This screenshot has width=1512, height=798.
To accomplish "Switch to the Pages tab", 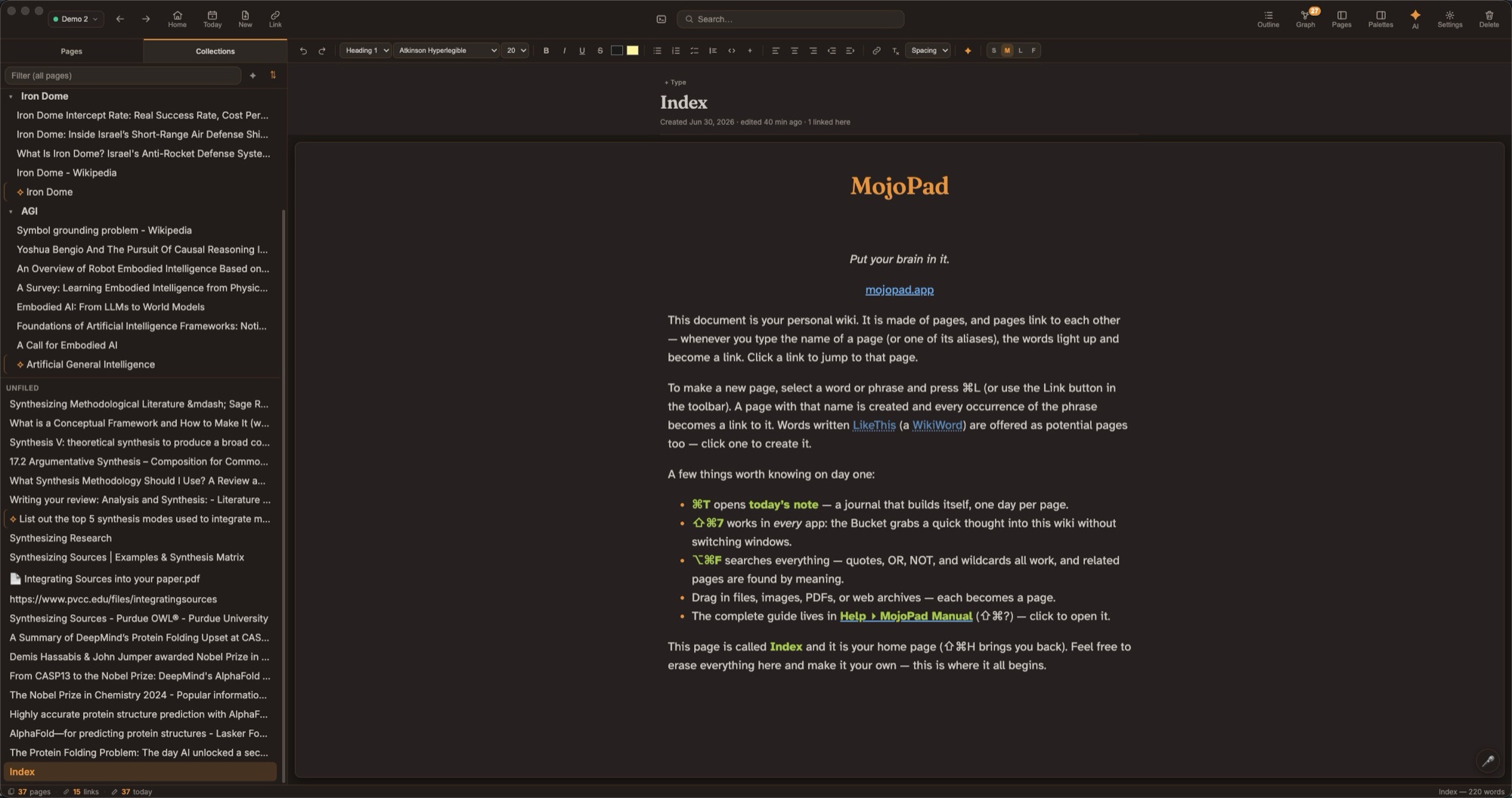I will point(71,51).
